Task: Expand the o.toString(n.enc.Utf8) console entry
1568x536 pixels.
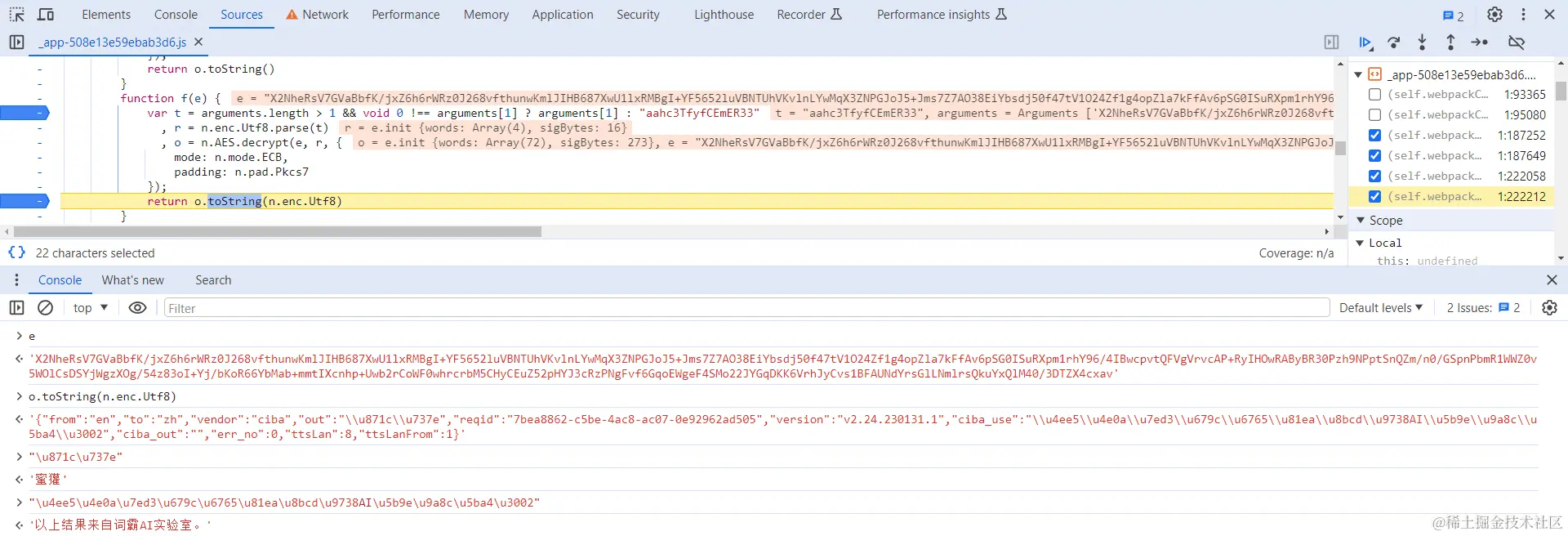Action: click(19, 396)
